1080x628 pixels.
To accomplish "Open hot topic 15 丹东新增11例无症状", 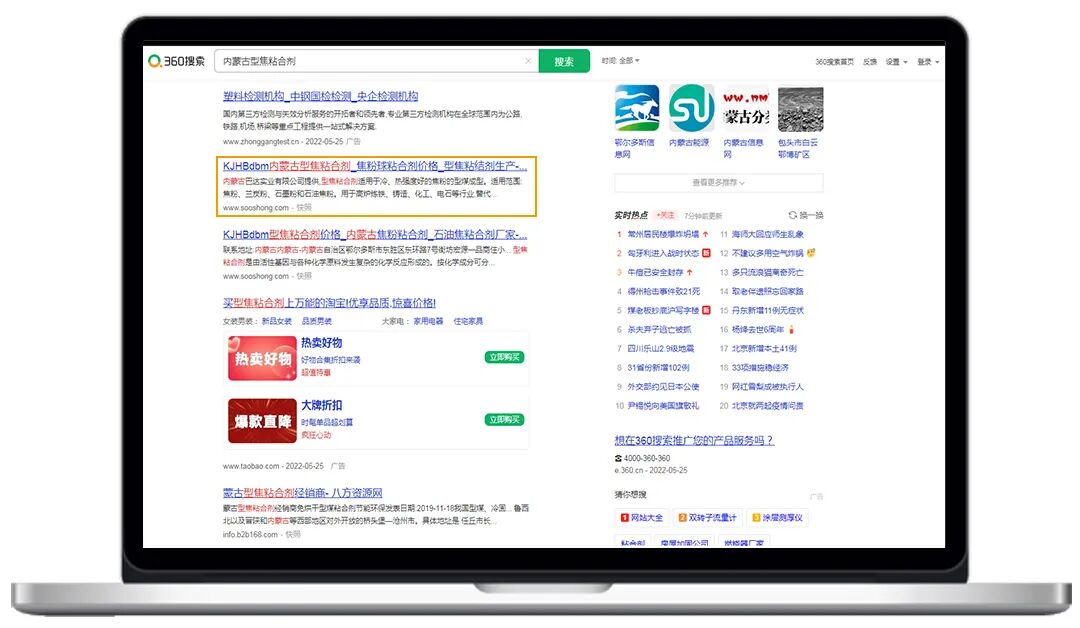I will point(767,311).
